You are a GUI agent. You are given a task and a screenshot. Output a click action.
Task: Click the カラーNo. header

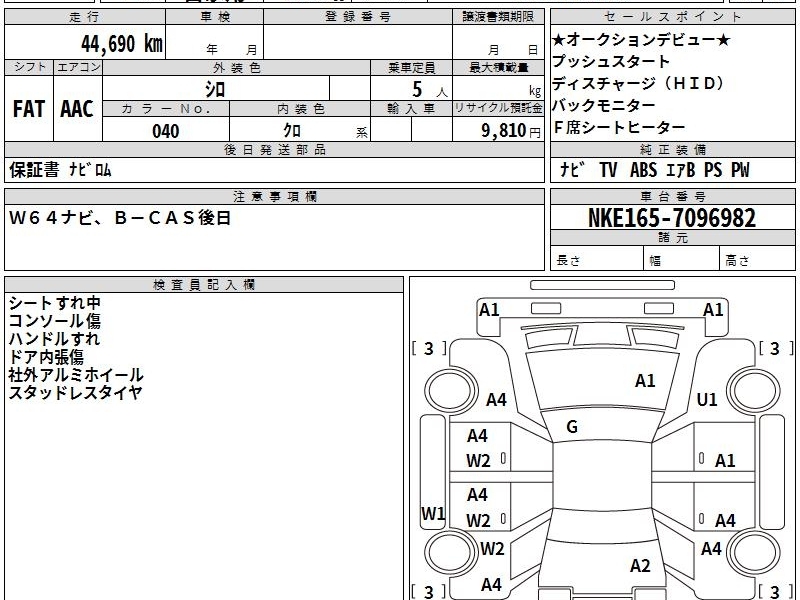pyautogui.click(x=166, y=109)
